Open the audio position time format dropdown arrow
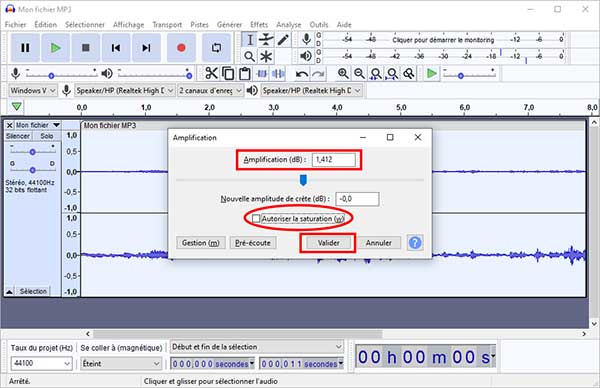Image resolution: width=600 pixels, height=388 pixels. [x=493, y=356]
